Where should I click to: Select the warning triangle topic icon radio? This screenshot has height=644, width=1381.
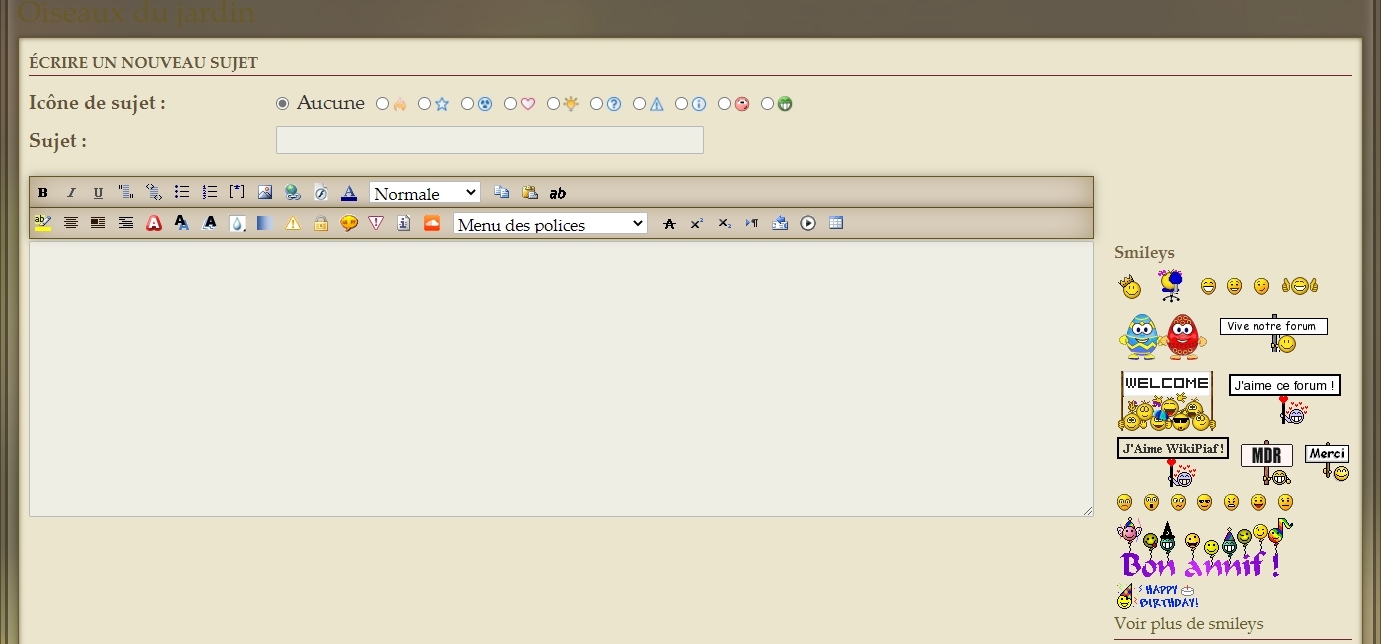[x=640, y=103]
